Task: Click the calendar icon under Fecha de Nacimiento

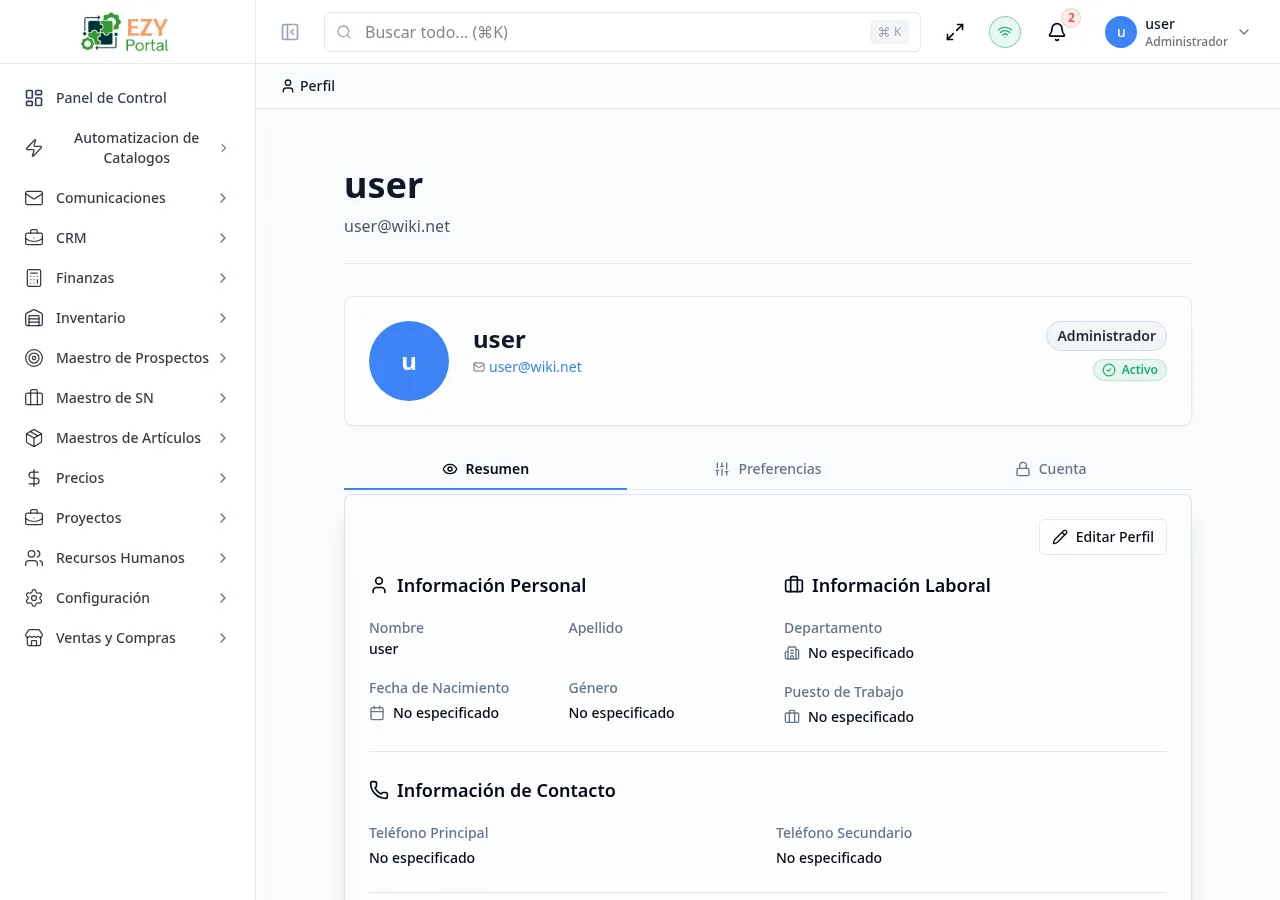Action: [377, 713]
